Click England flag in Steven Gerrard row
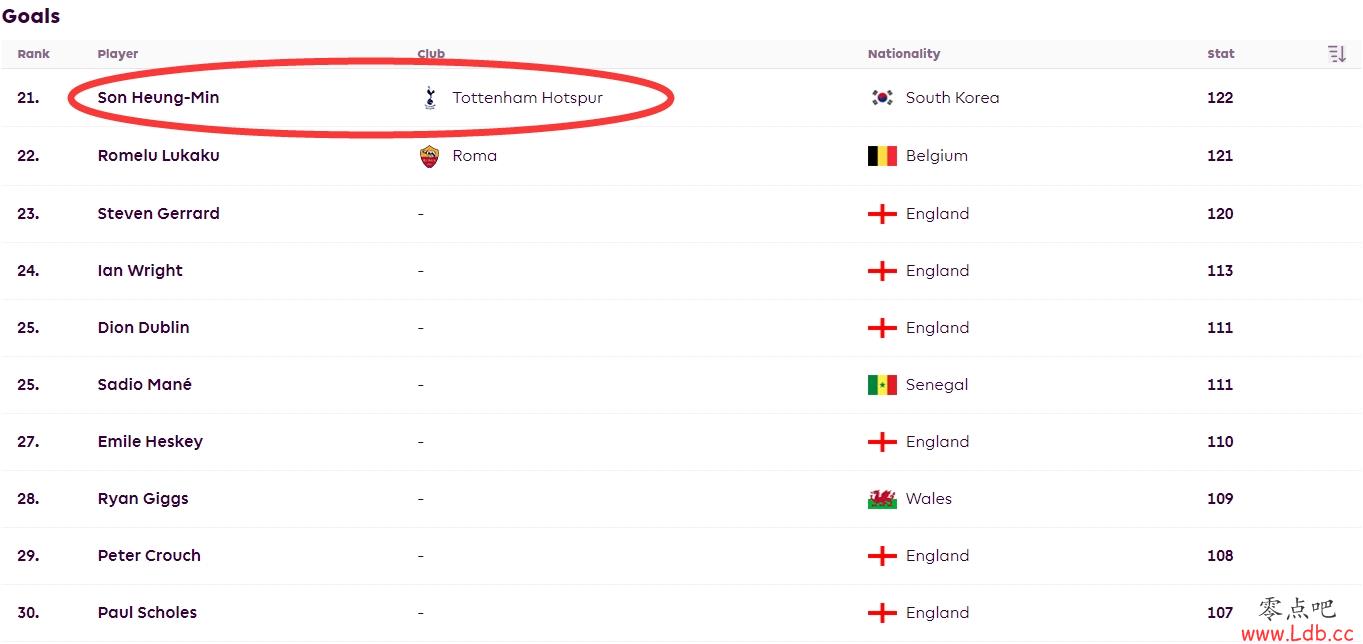 [882, 214]
